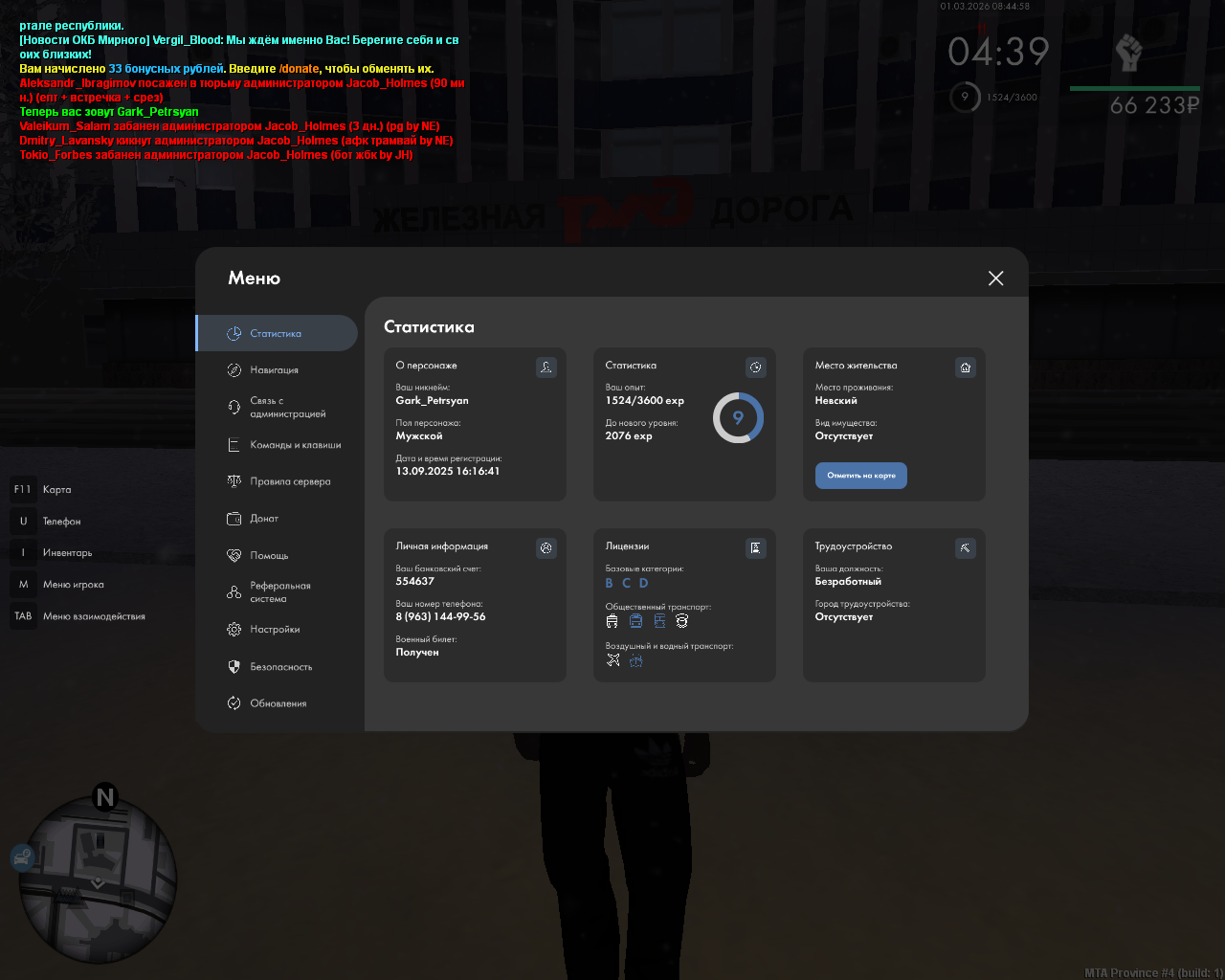Close the Меню window with X

[x=995, y=278]
